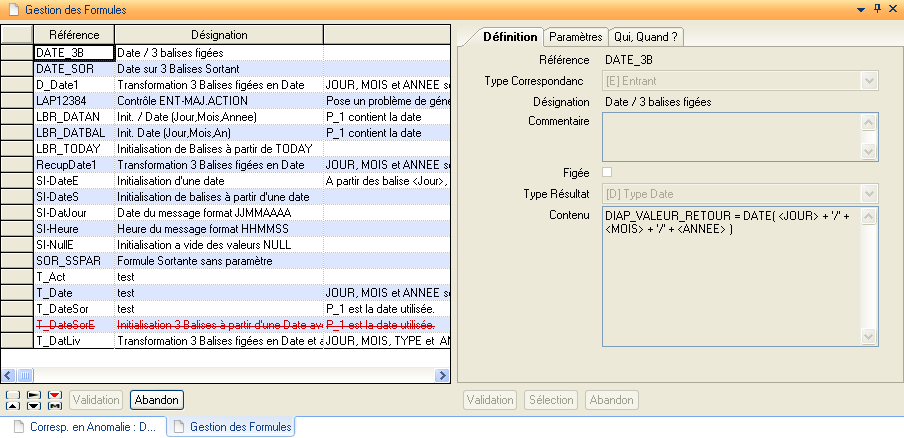
Task: Open the Type Correspondanc dropdown
Action: (869, 81)
